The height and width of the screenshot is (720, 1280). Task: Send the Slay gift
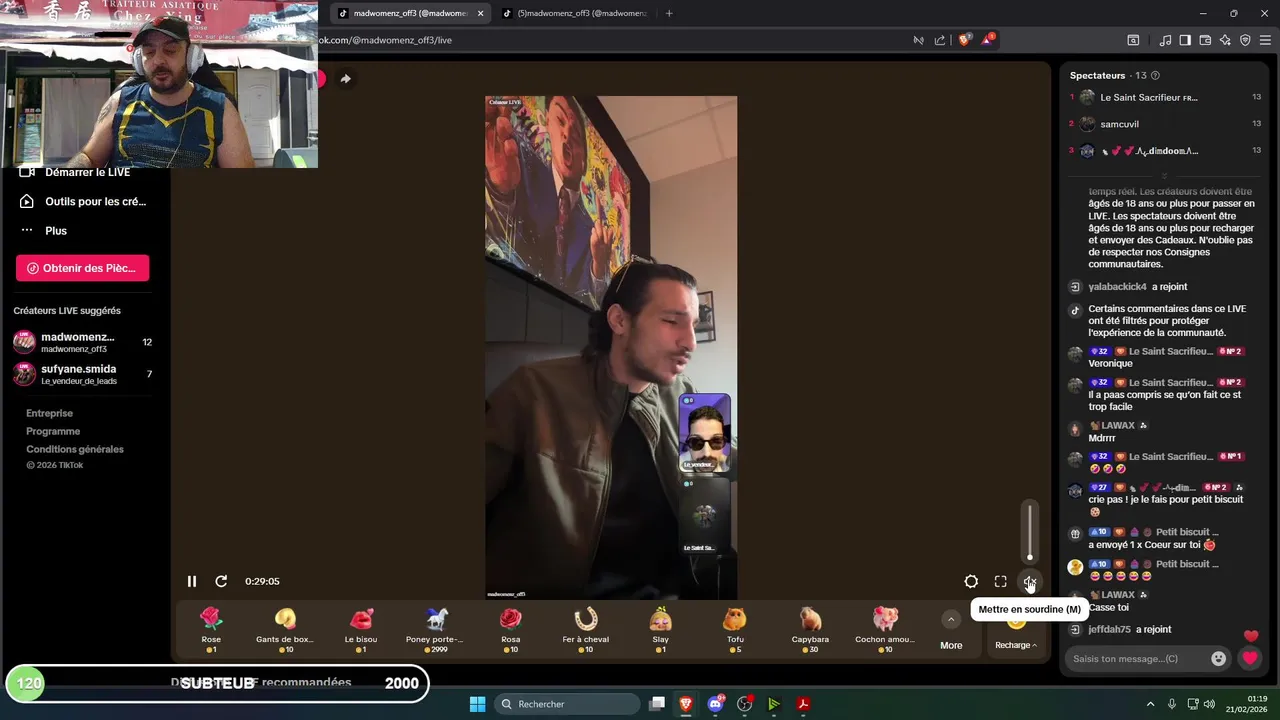[660, 629]
